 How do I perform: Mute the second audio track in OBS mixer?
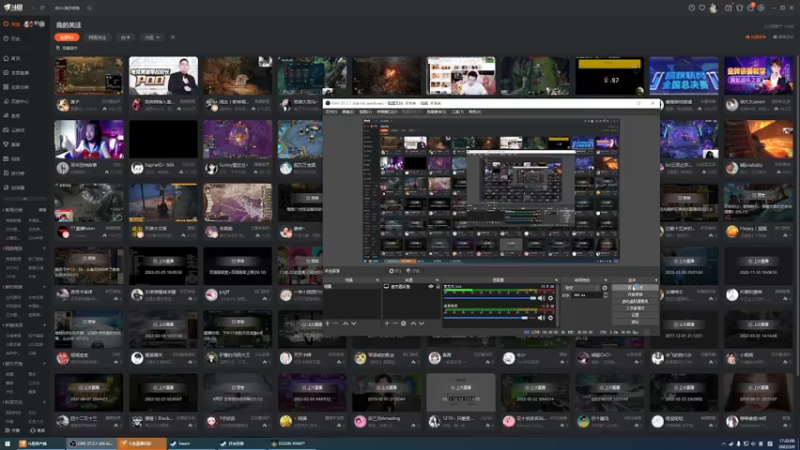point(541,318)
